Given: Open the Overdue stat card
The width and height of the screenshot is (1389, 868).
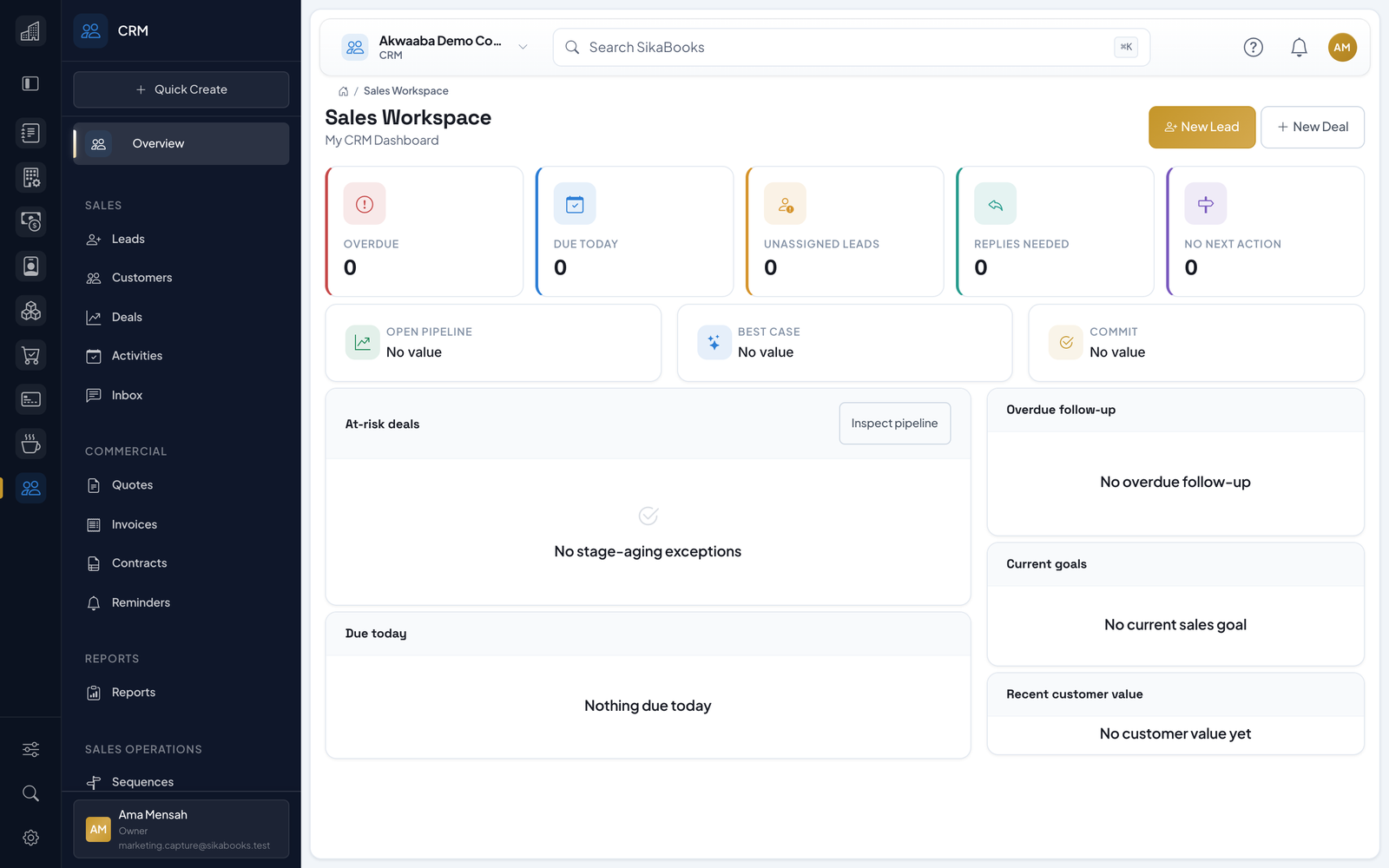Looking at the screenshot, I should tap(425, 232).
